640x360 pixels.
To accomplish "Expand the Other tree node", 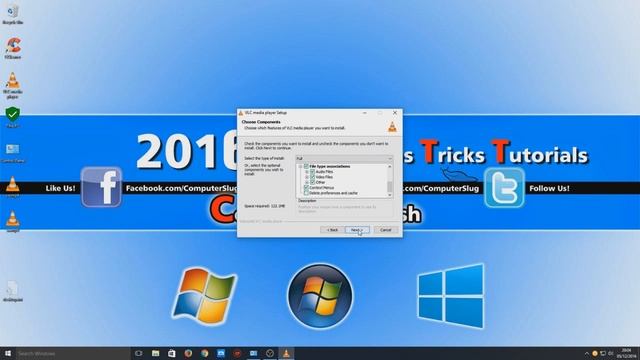I will point(307,182).
